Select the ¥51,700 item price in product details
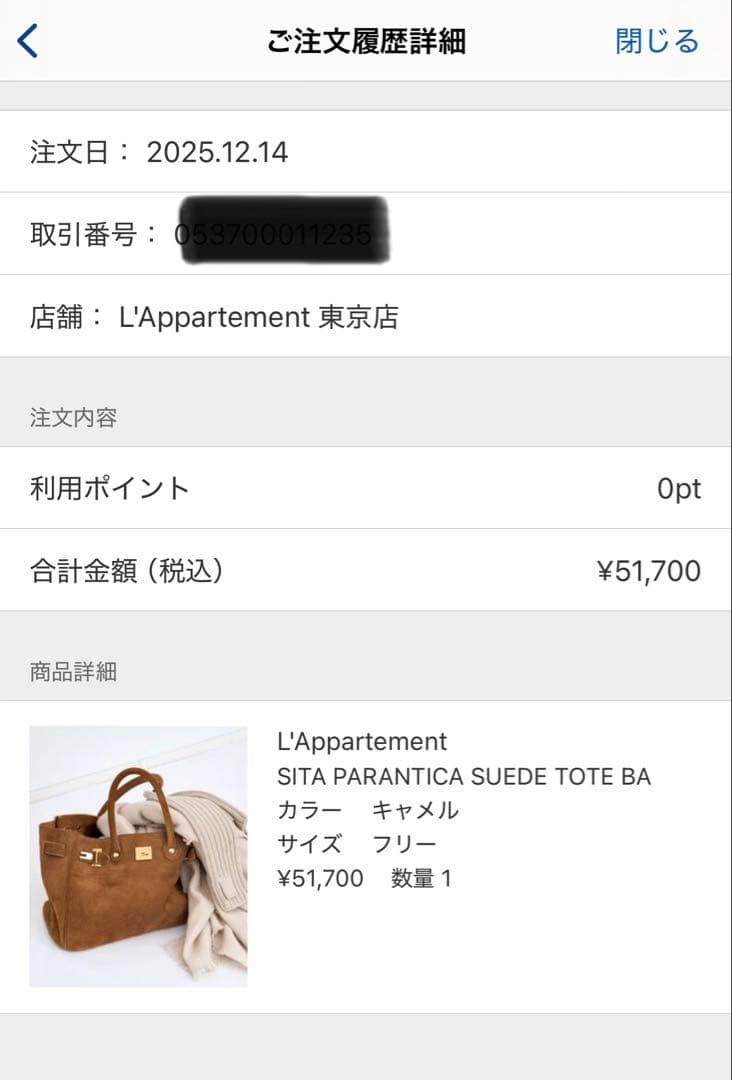The height and width of the screenshot is (1080, 732). [x=317, y=879]
